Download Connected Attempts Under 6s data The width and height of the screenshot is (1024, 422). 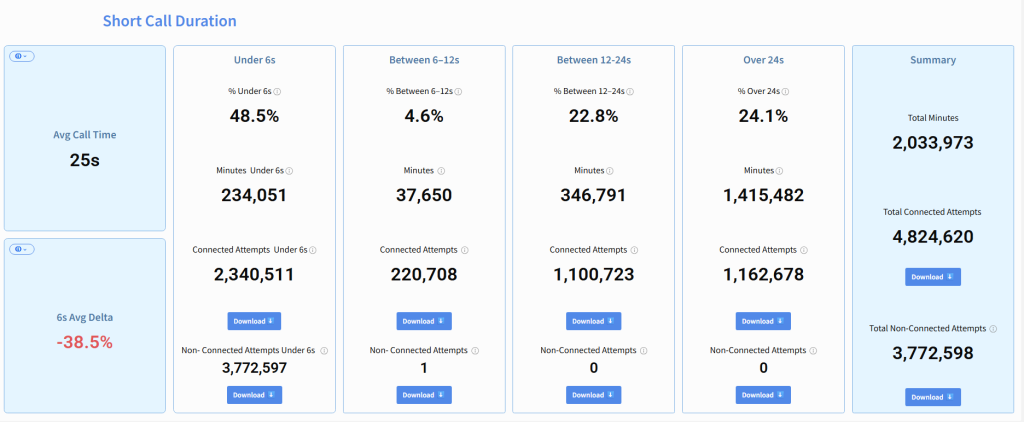pos(254,321)
